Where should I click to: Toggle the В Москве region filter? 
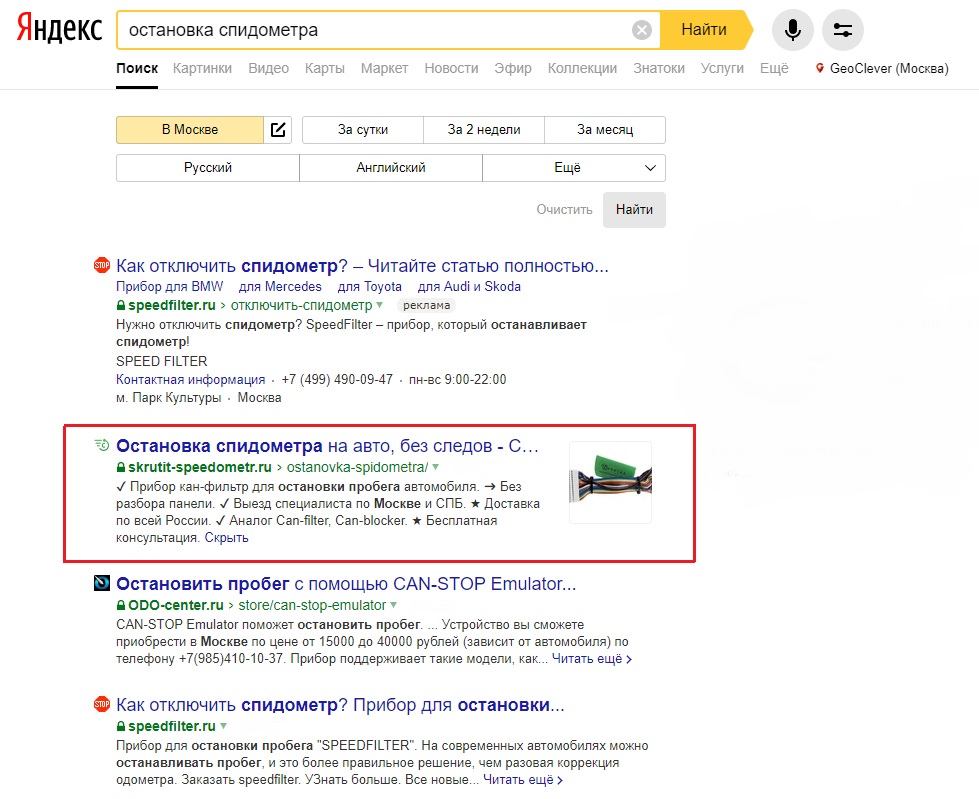click(x=190, y=130)
